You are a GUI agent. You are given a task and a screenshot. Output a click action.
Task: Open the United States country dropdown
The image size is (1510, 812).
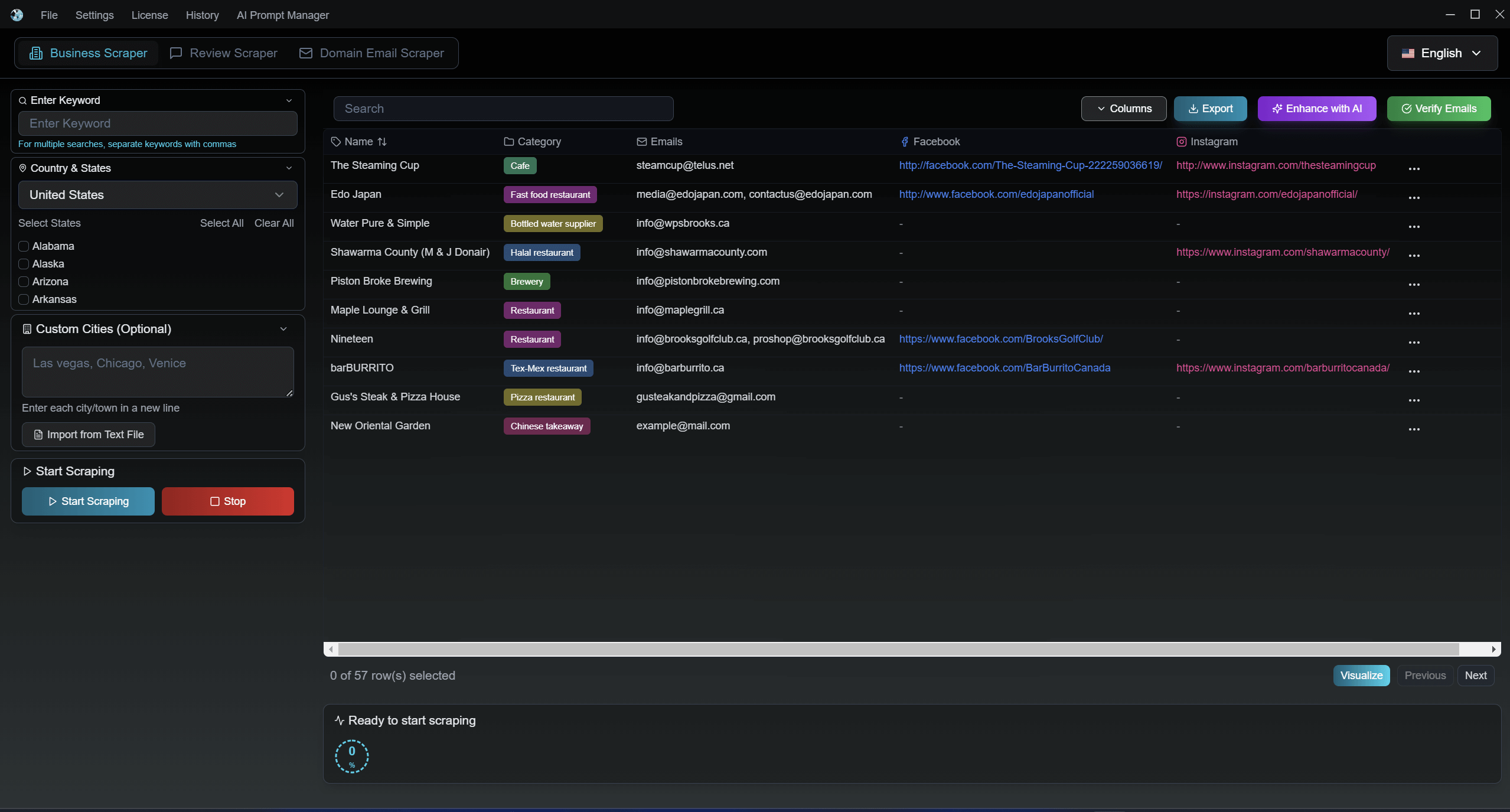(x=157, y=195)
